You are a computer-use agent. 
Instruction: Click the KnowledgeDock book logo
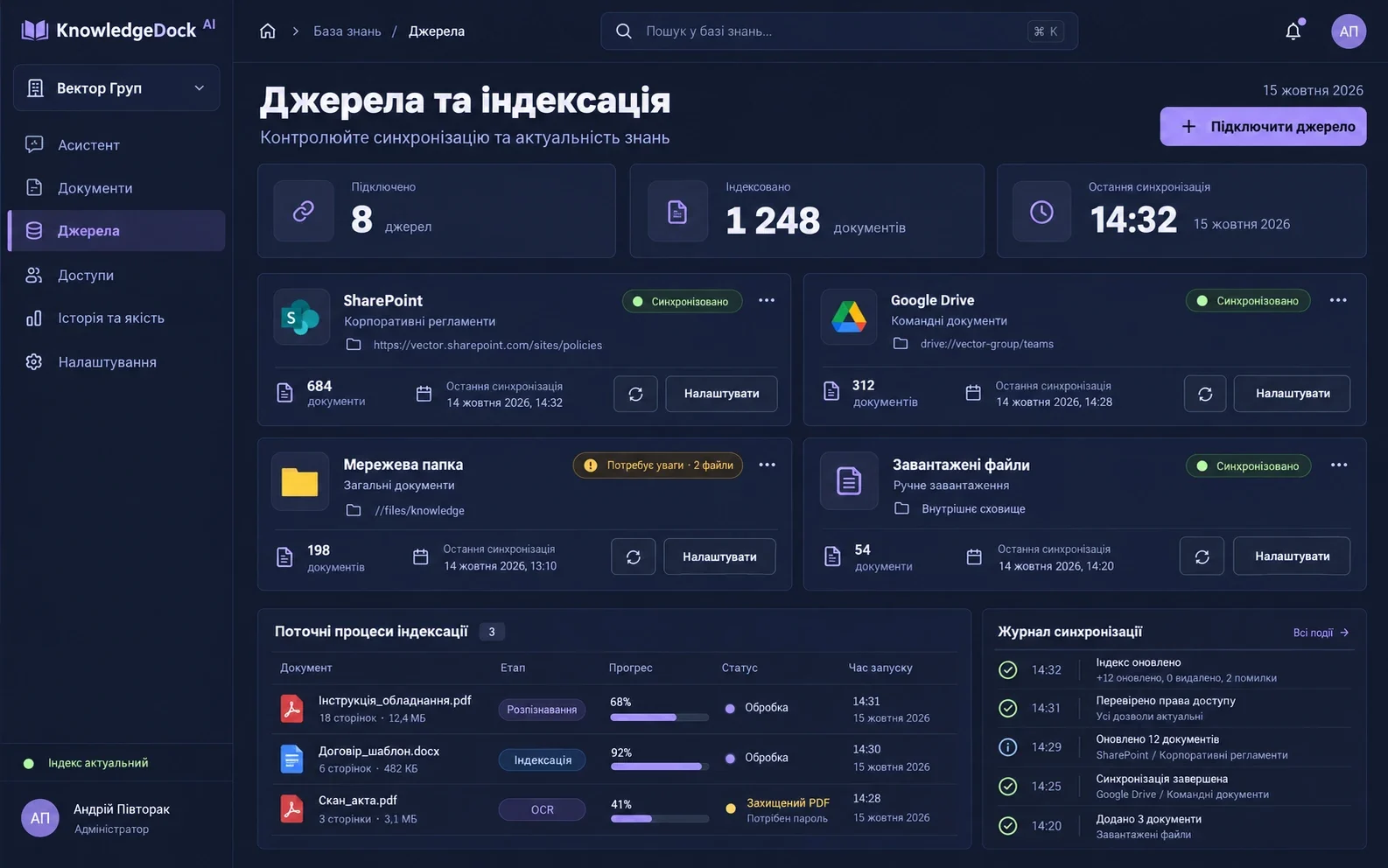(35, 31)
